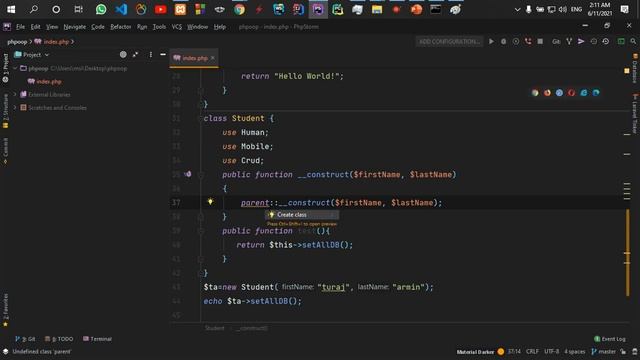The height and width of the screenshot is (360, 640).
Task: Open WhatsApp from Windows taskbar
Action: pyautogui.click(x=101, y=9)
